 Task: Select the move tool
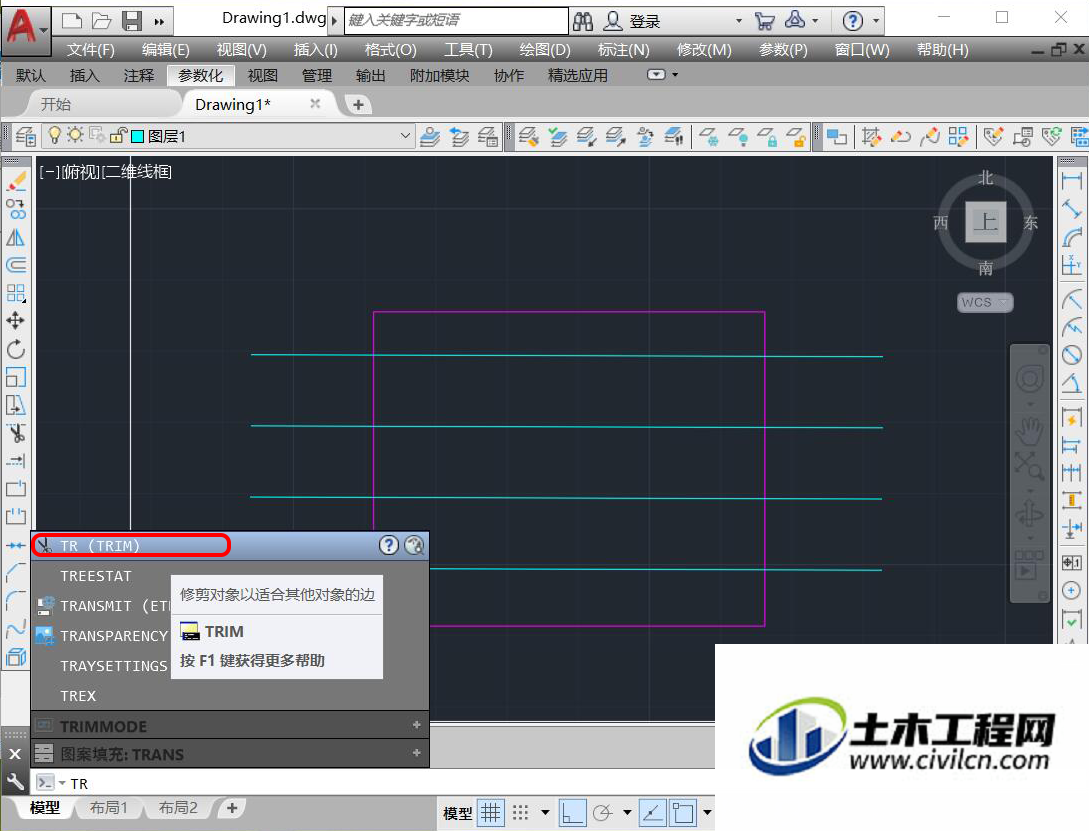tap(16, 321)
